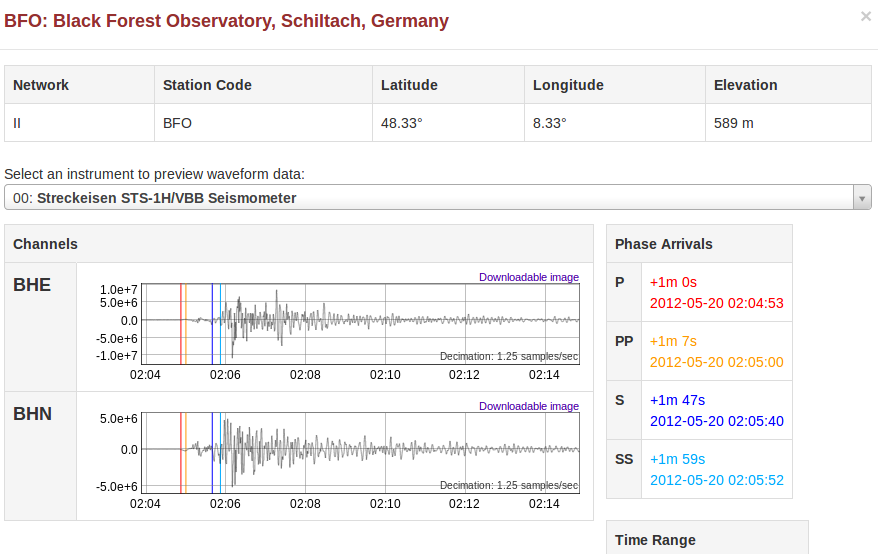Open Downloadable image link for BHN channel
The height and width of the screenshot is (554, 878).
click(x=528, y=406)
